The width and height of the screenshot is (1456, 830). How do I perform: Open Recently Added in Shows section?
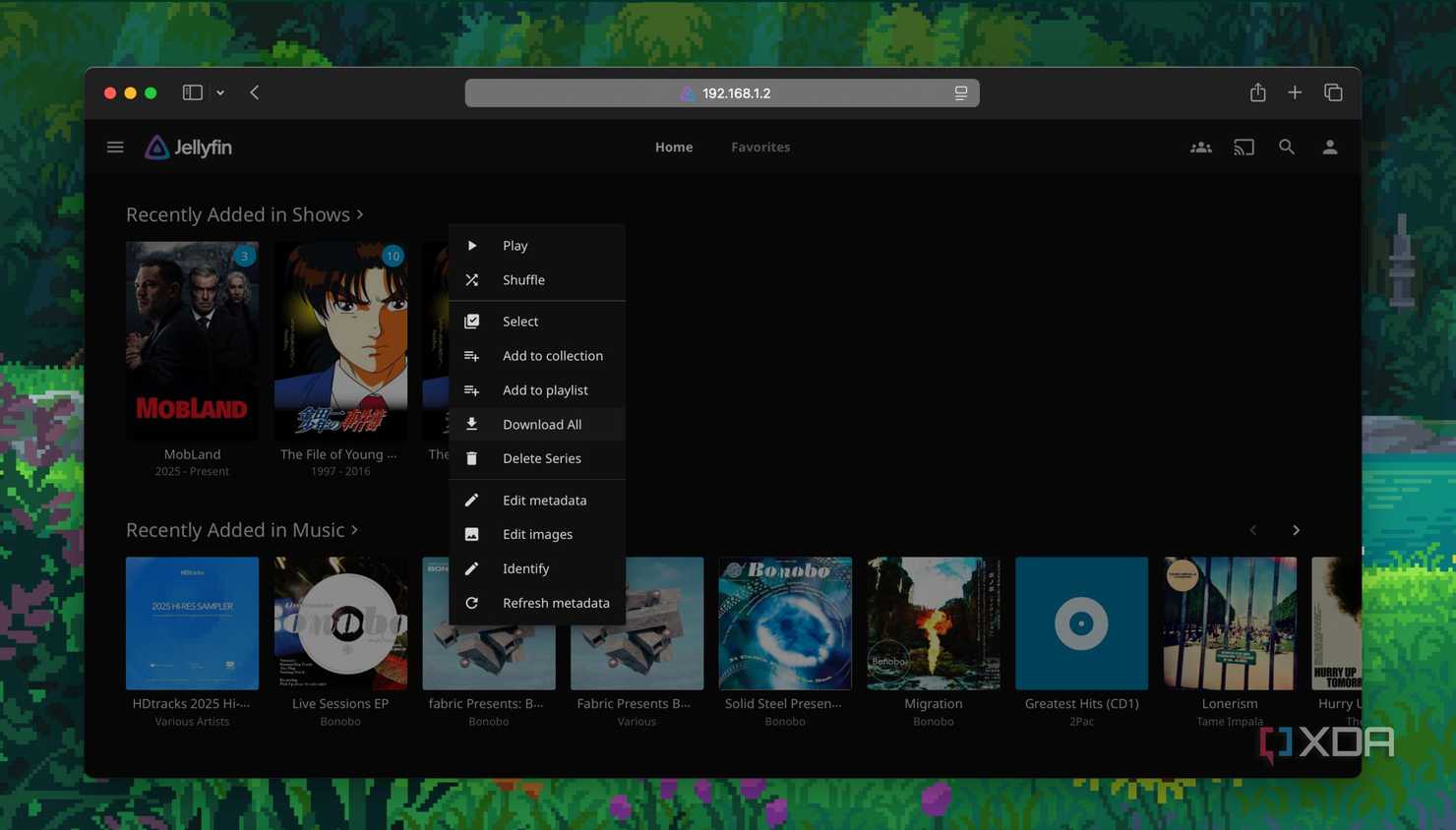245,214
